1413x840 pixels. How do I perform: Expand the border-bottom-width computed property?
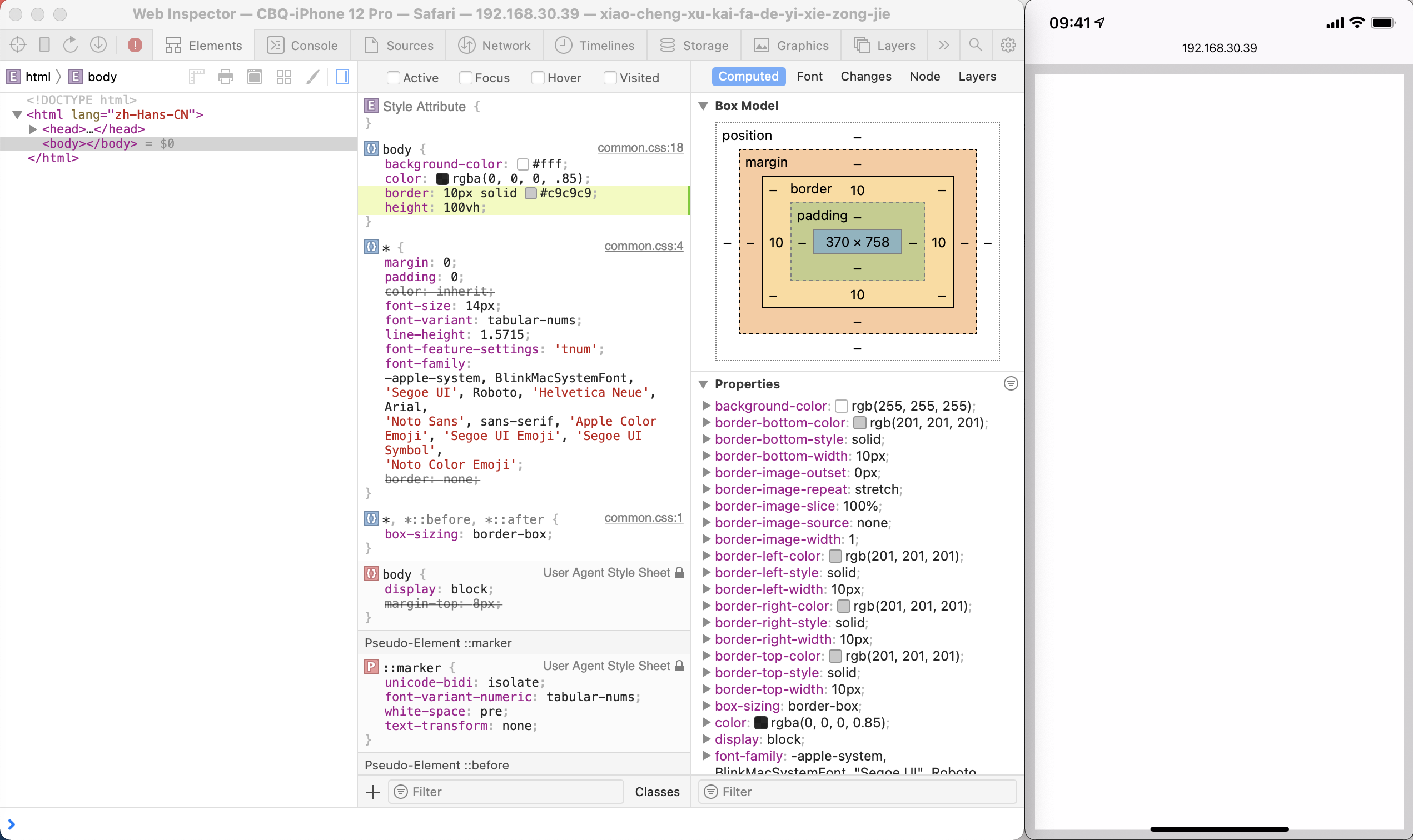tap(706, 456)
